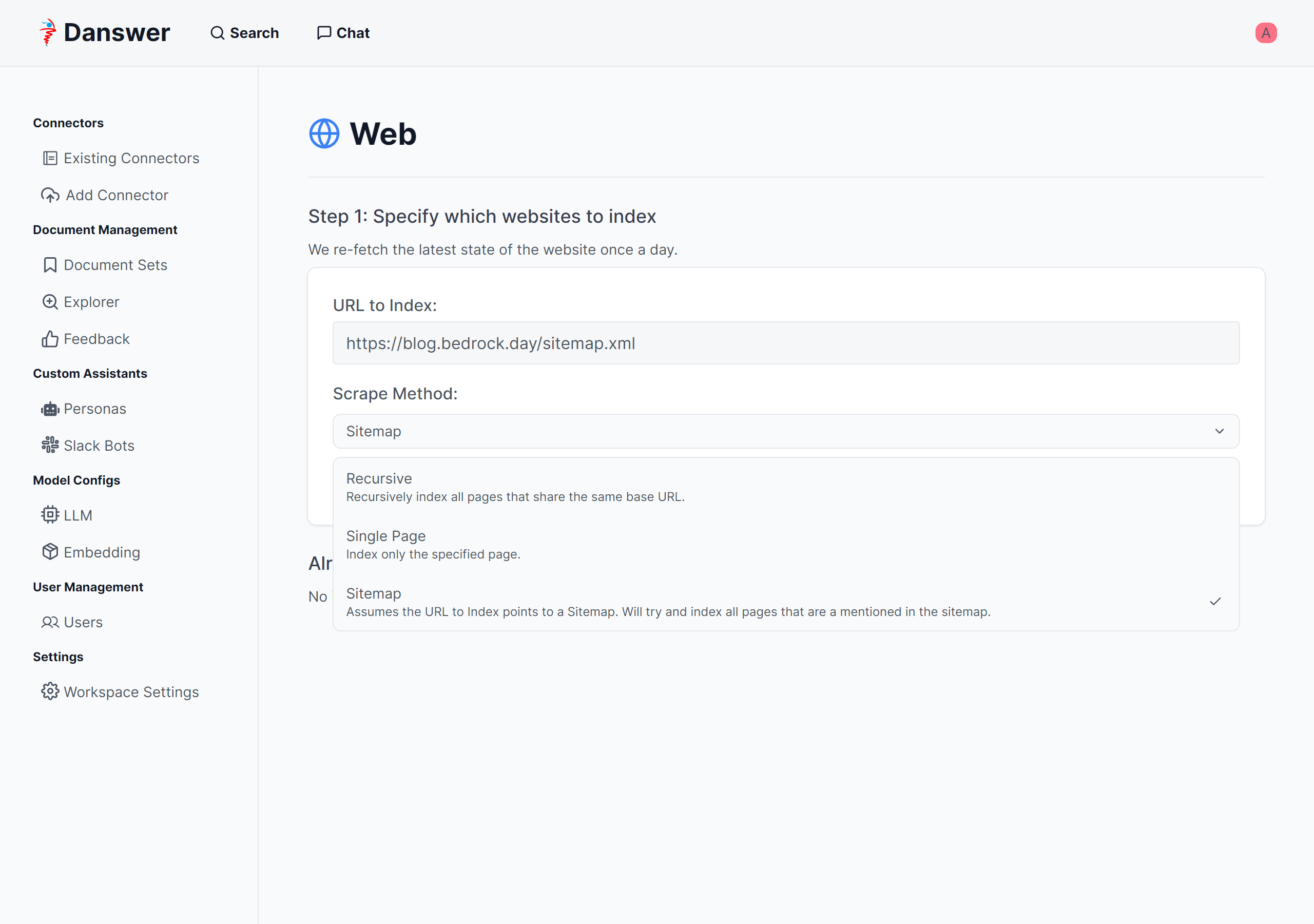Screen dimensions: 1314x924
Task: Switch to the Chat tab
Action: (x=343, y=33)
